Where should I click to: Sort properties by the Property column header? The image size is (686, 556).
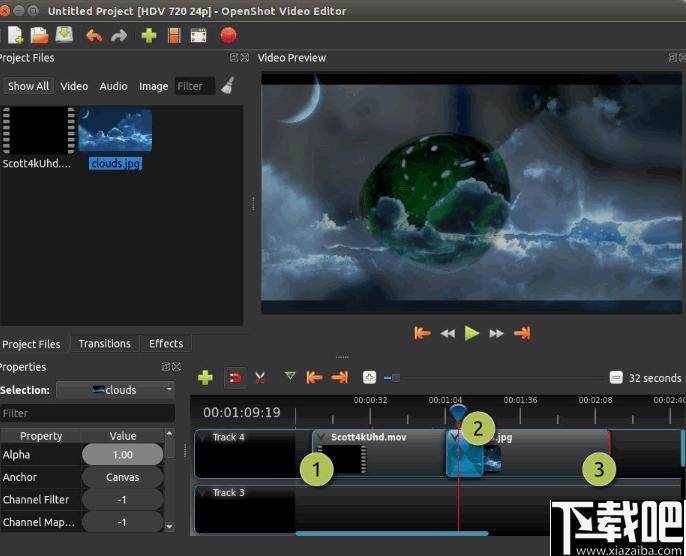[41, 436]
